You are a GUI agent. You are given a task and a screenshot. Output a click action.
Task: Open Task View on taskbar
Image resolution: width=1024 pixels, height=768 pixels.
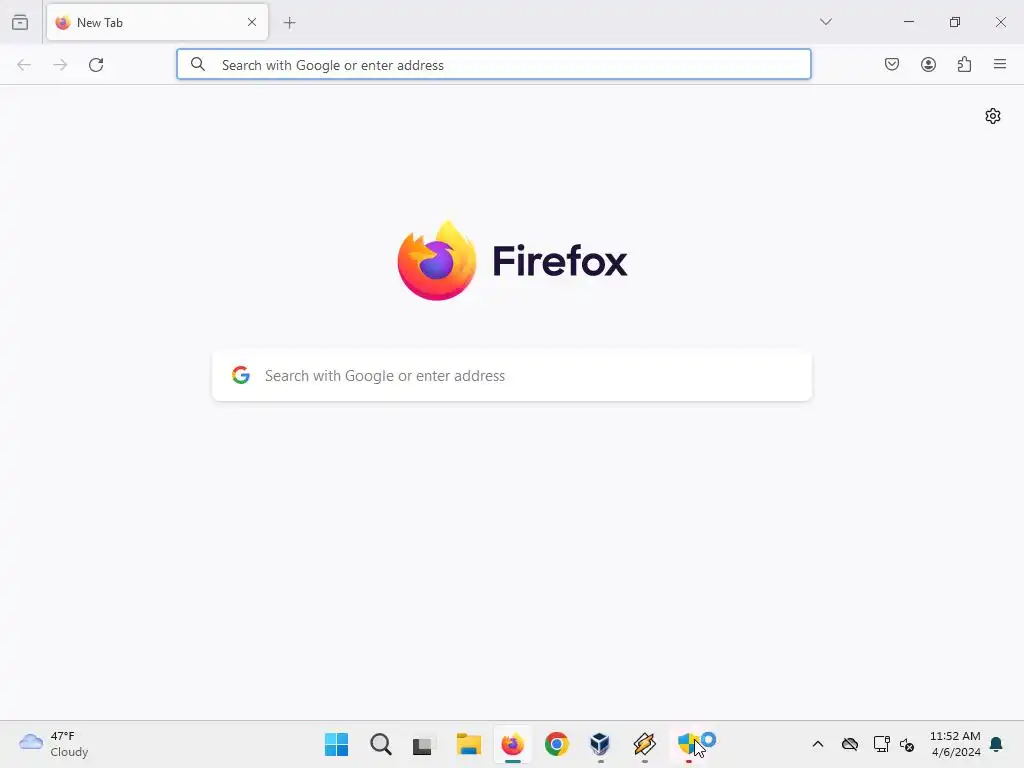423,744
